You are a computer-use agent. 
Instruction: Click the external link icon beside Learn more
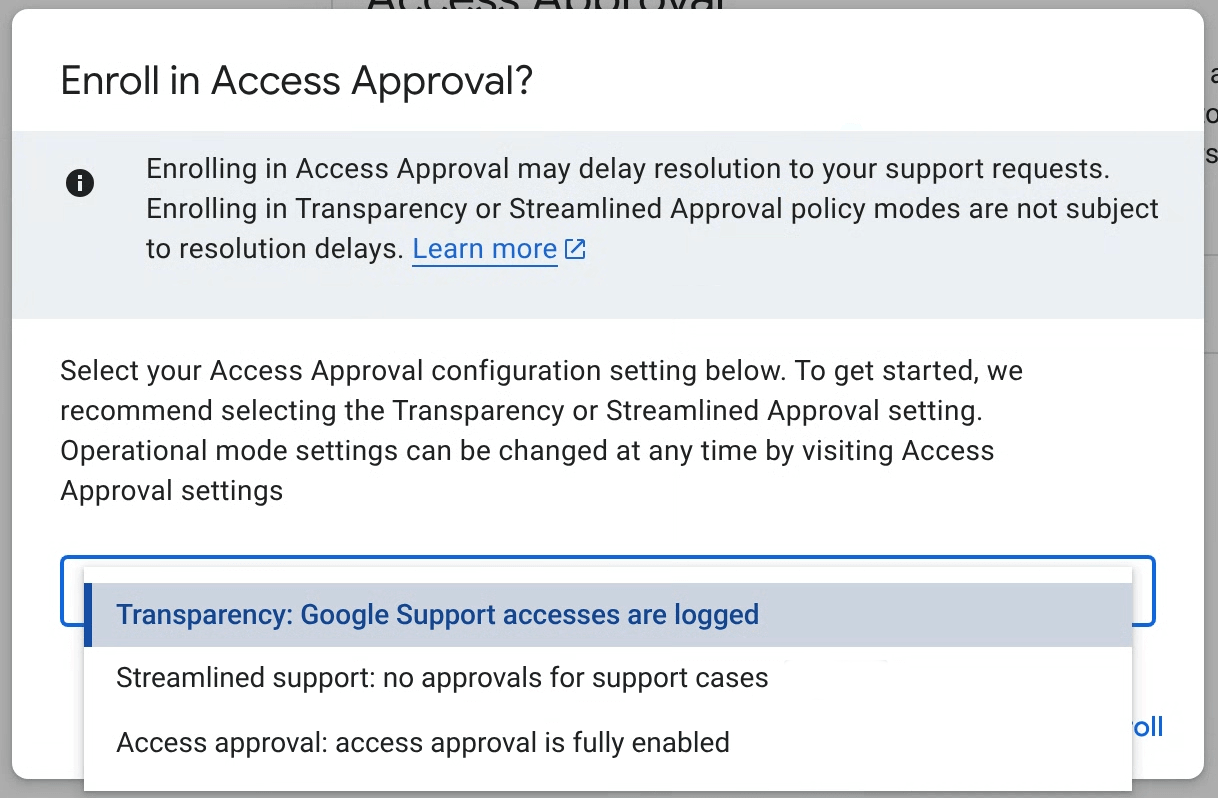point(574,247)
